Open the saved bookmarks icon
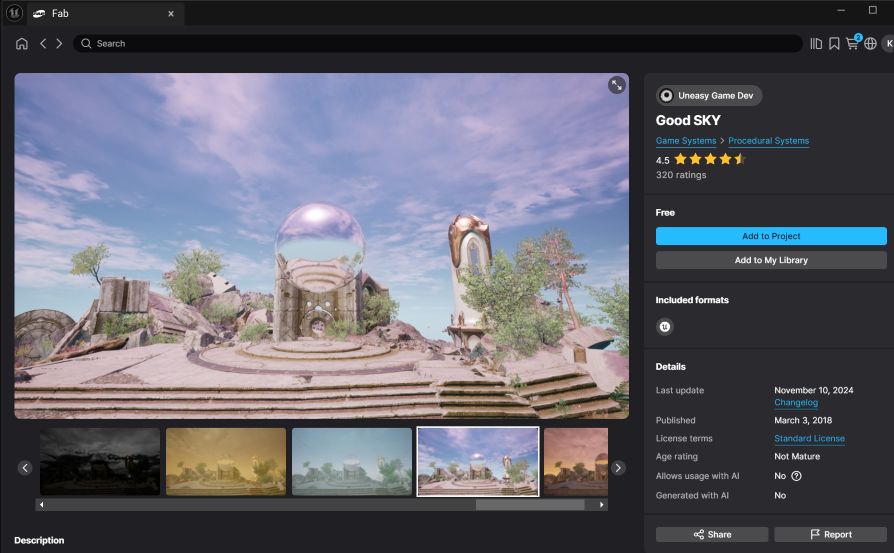The image size is (894, 553). point(834,44)
